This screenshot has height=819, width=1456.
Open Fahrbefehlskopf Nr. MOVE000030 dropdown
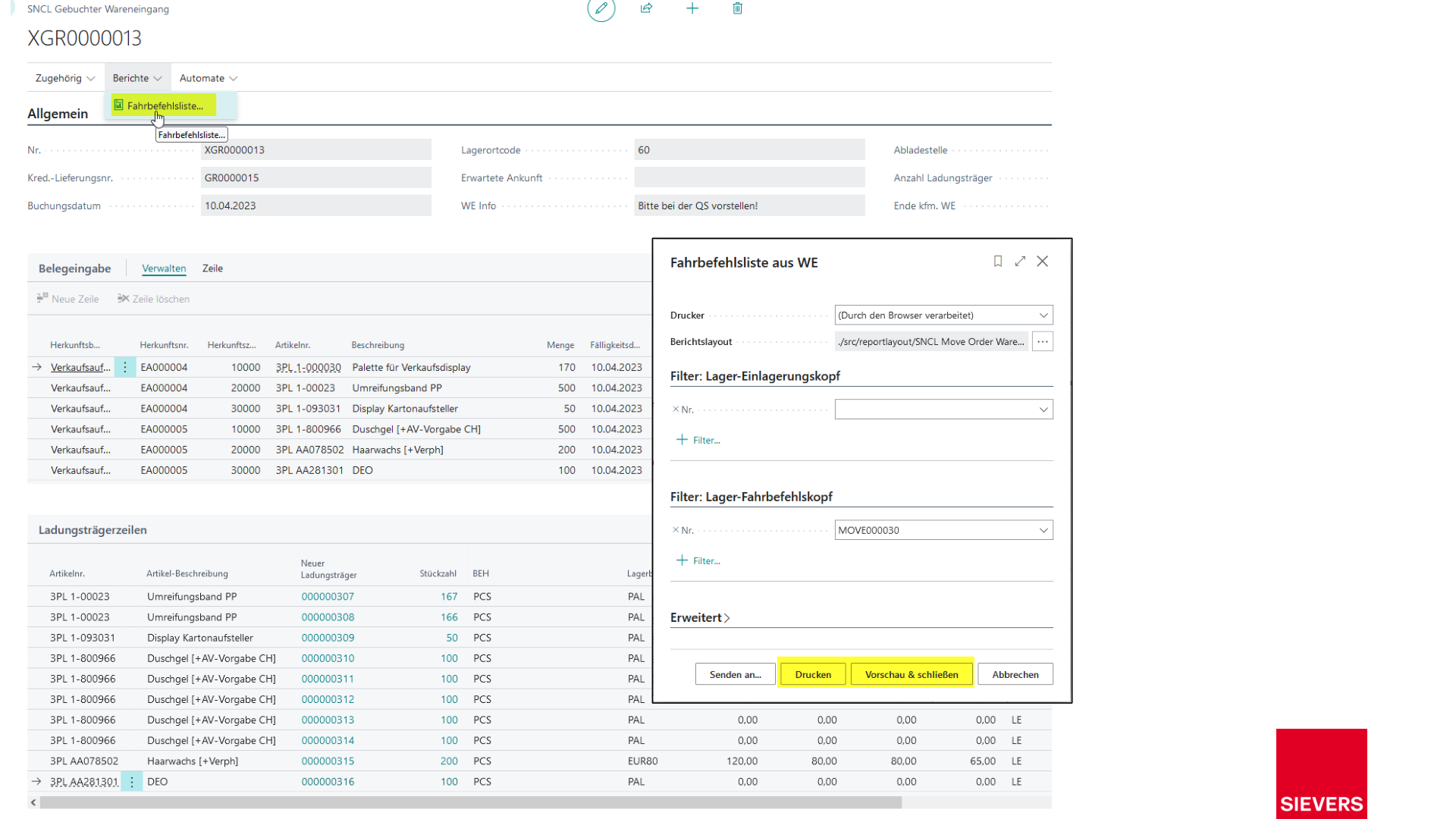1043,530
